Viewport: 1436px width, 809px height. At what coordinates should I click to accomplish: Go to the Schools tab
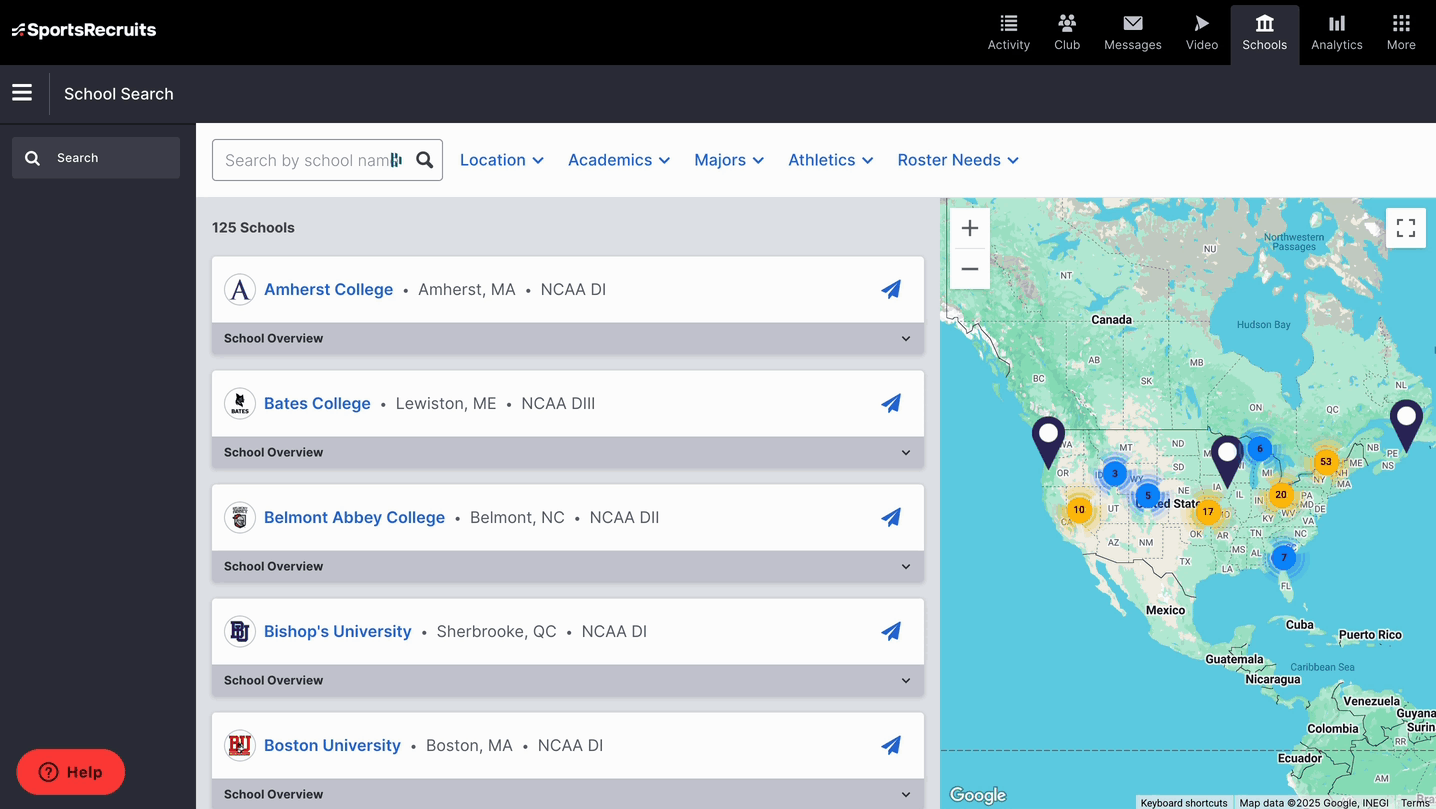coord(1264,35)
